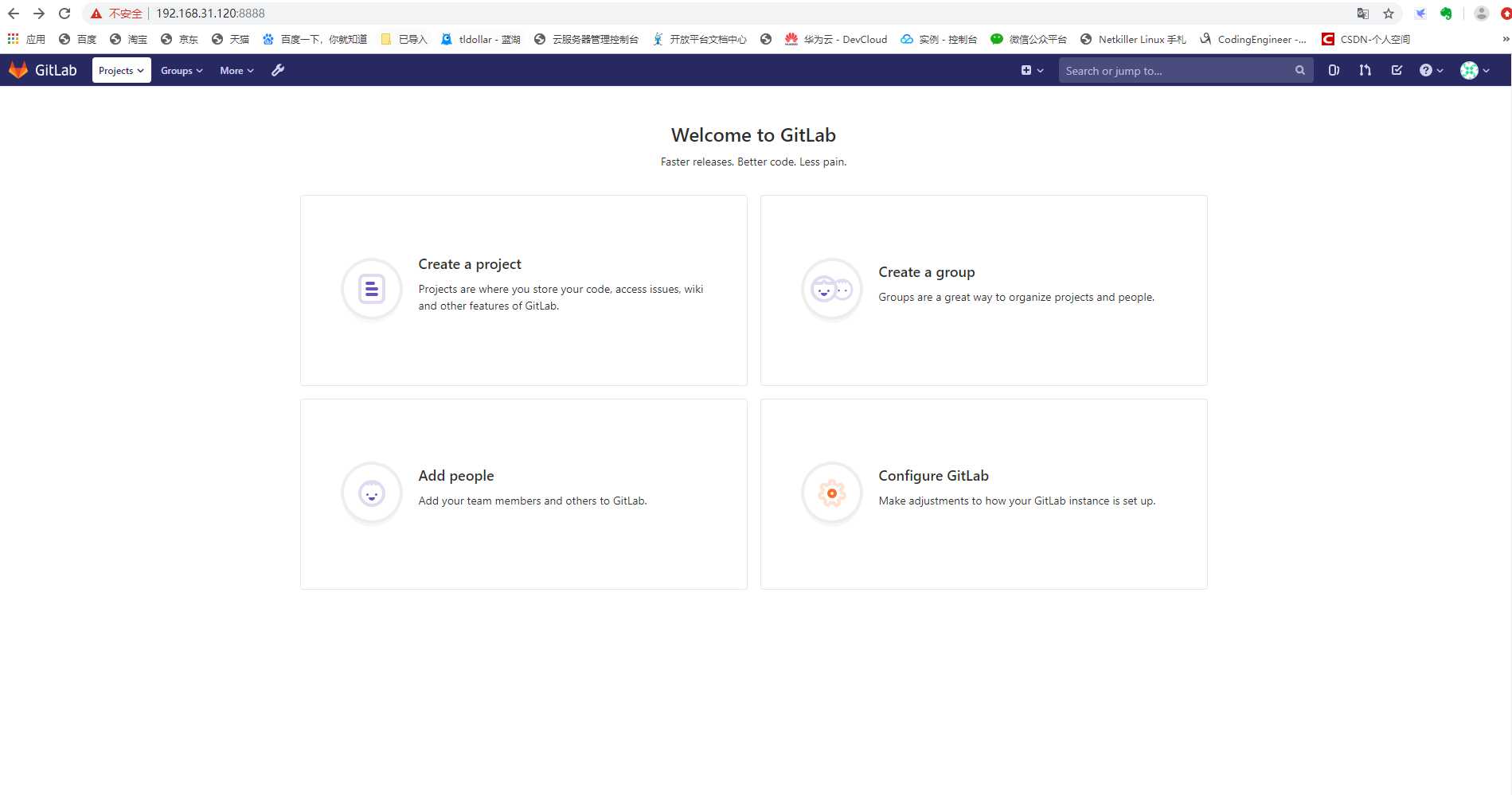The width and height of the screenshot is (1512, 795).
Task: Click 'Make adjustments to how your GitLab' text
Action: tap(1017, 501)
